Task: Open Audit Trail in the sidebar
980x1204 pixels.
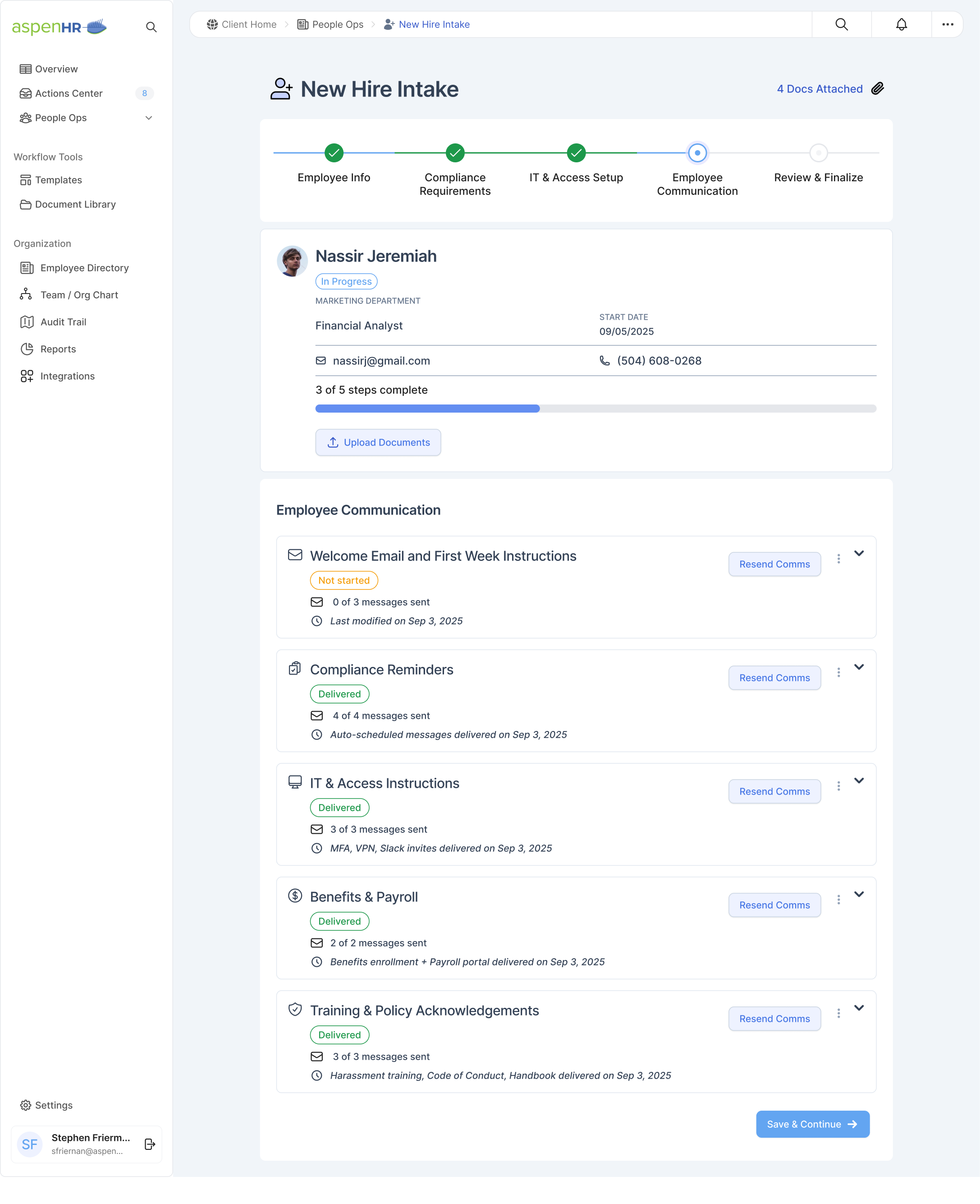Action: (x=63, y=322)
